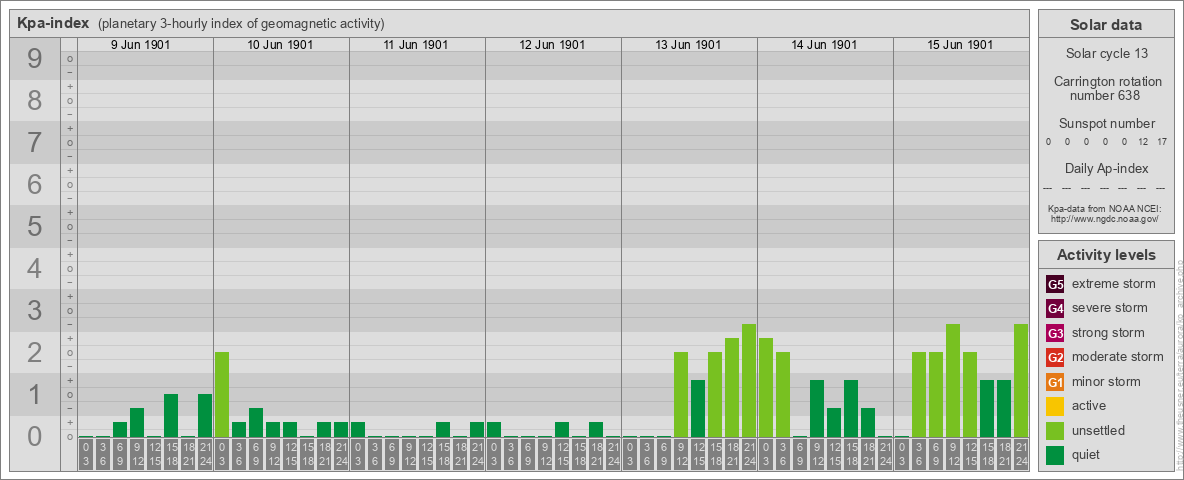Click the 15 Jun 3–6h light green bar
This screenshot has height=480, width=1184.
[x=918, y=395]
